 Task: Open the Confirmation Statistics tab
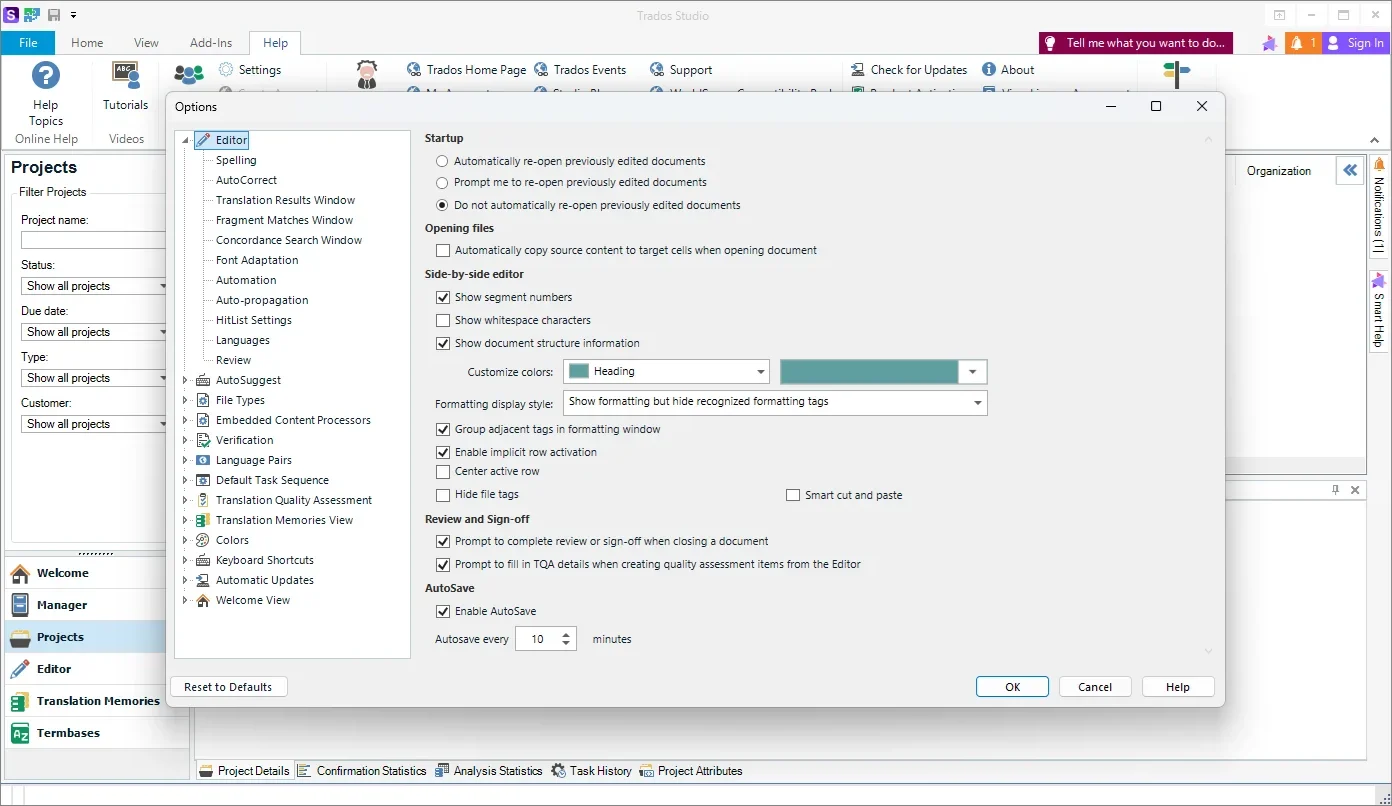pyautogui.click(x=361, y=771)
